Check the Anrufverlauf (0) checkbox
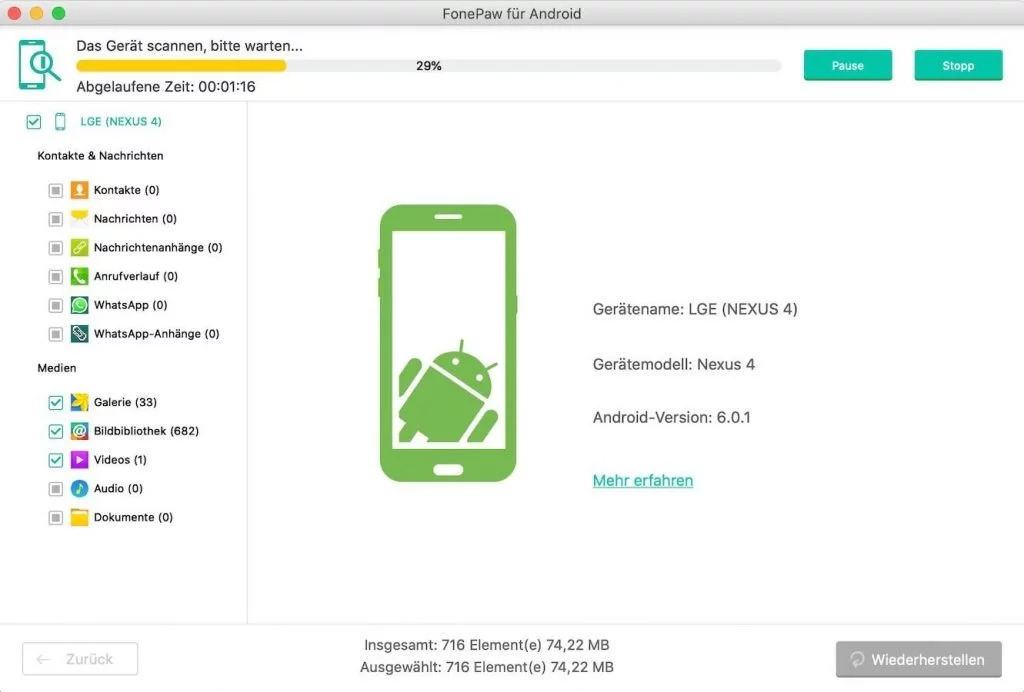 [x=56, y=276]
